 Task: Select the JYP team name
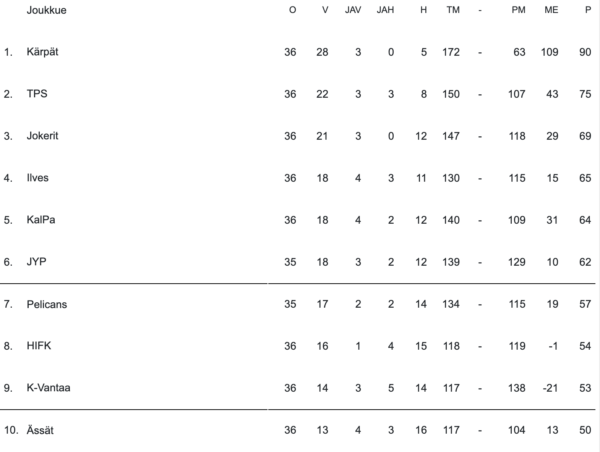(37, 261)
